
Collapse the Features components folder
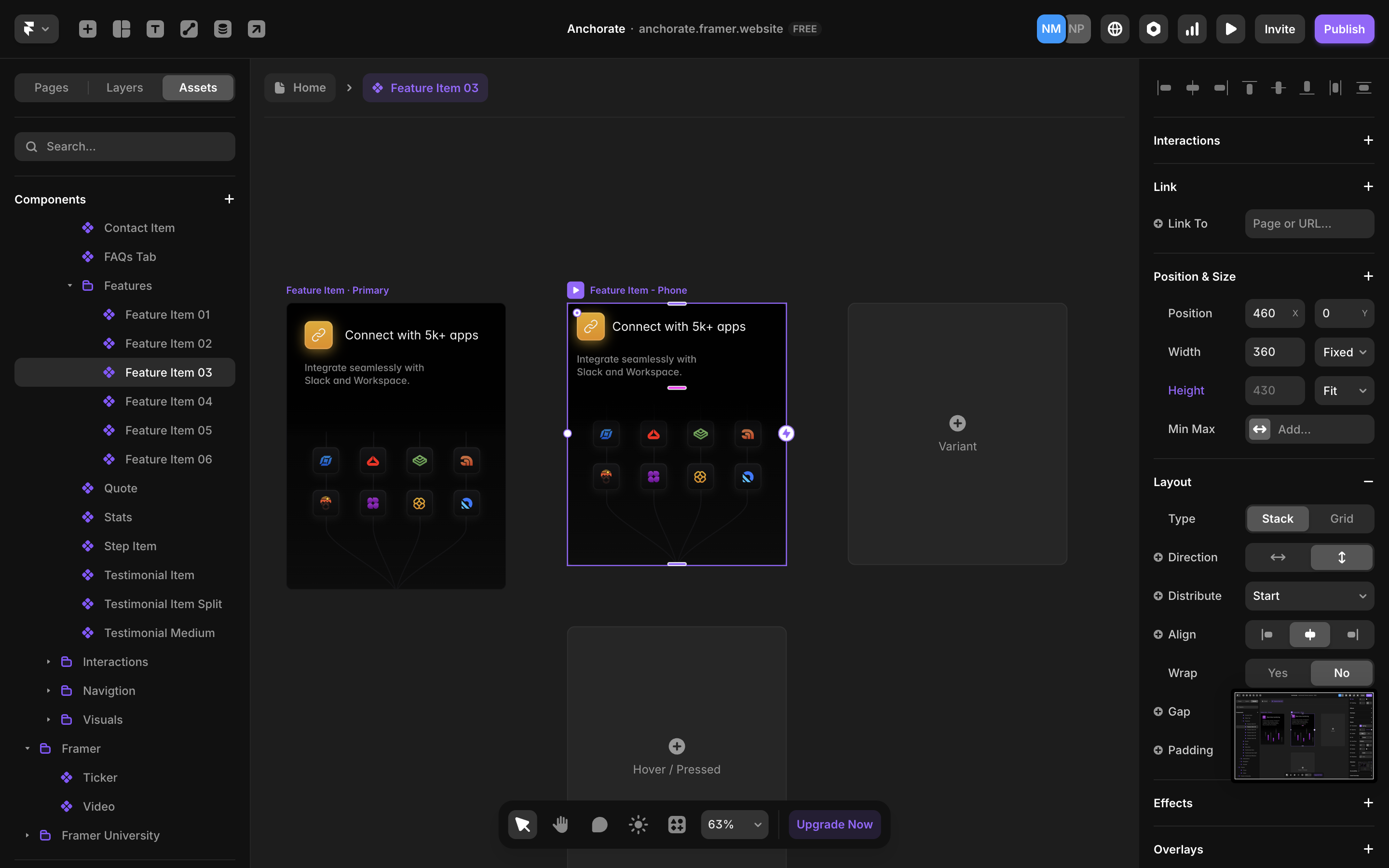coord(70,285)
